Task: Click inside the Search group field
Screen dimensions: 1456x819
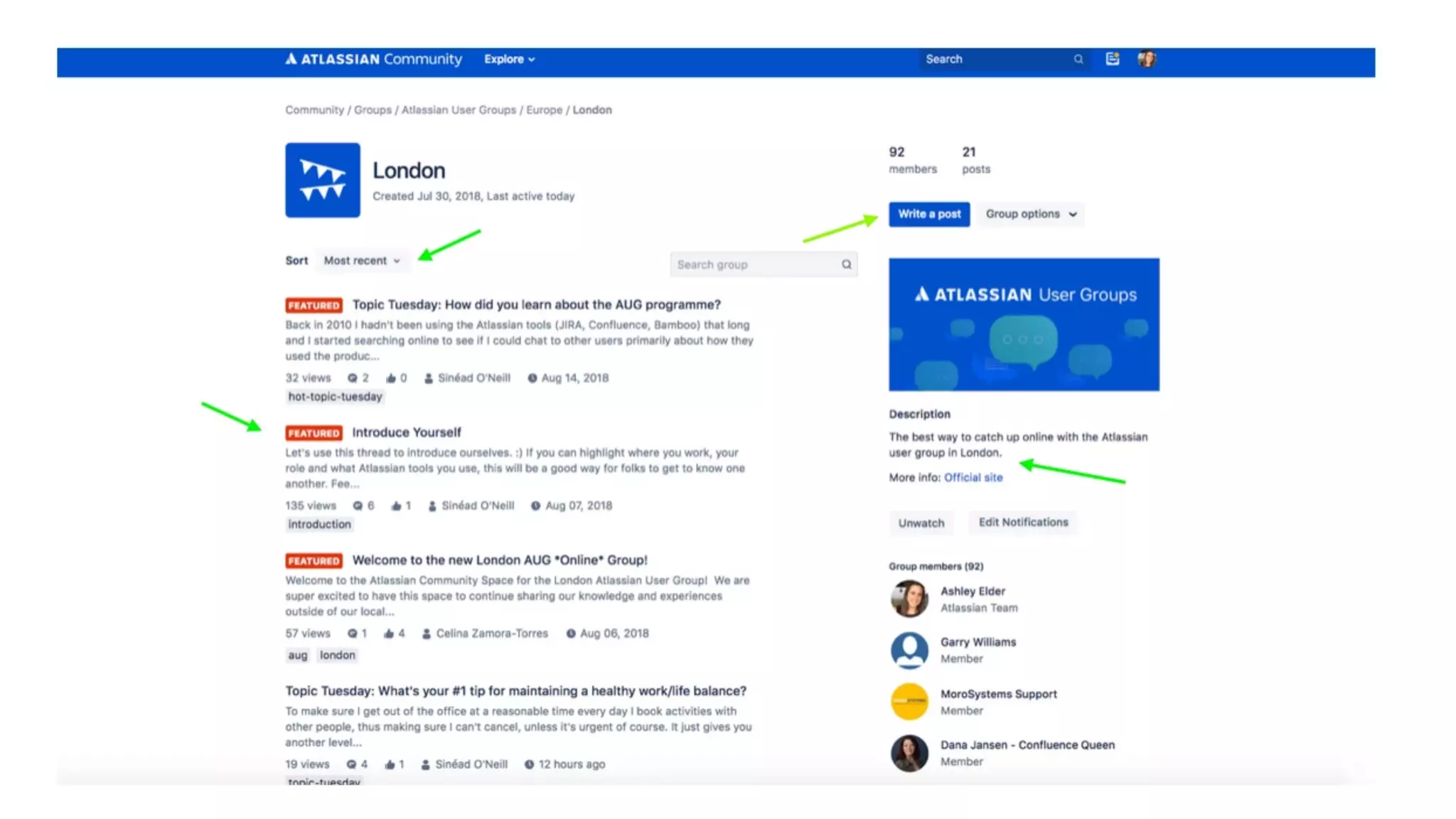Action: click(754, 264)
